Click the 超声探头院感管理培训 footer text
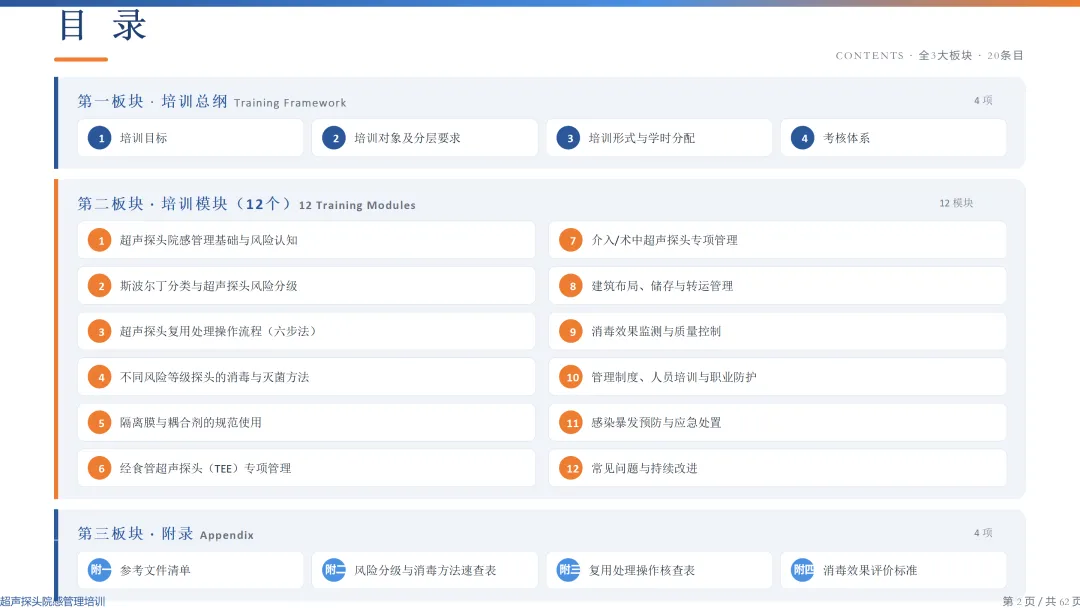The height and width of the screenshot is (608, 1080). pos(52,601)
